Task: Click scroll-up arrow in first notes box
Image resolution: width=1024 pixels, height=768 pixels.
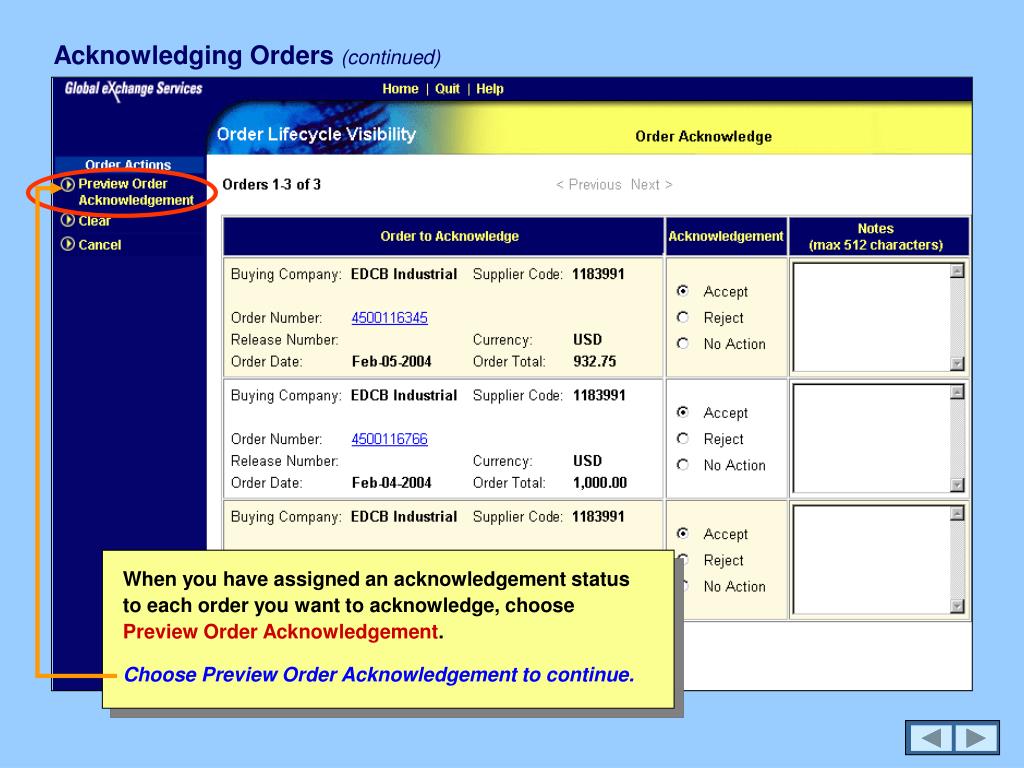Action: pos(957,271)
